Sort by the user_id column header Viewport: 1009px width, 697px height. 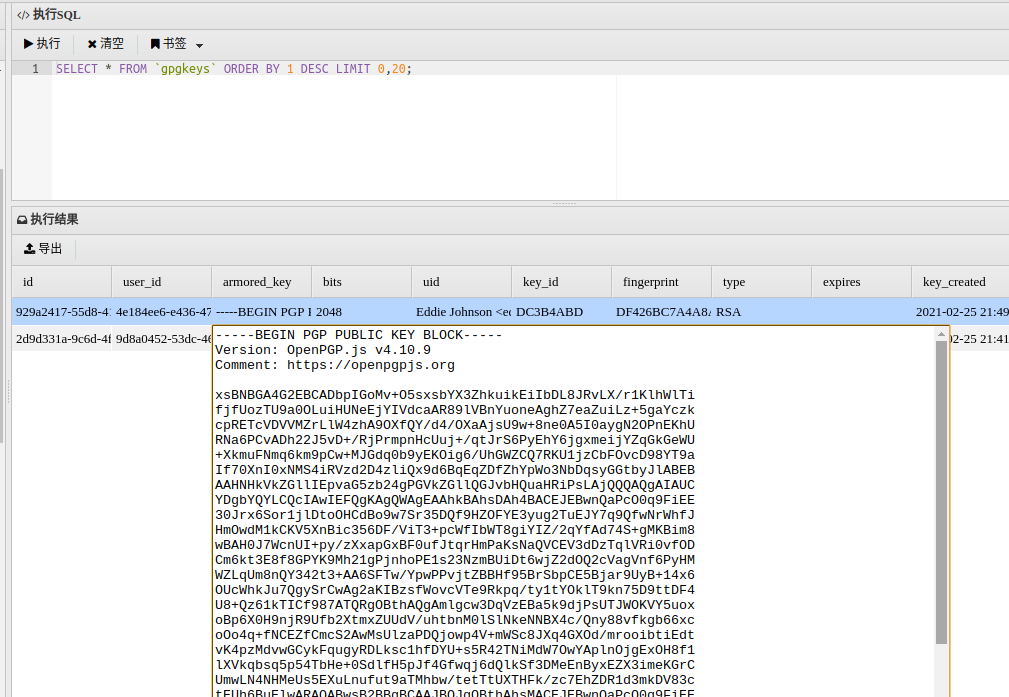(x=162, y=282)
